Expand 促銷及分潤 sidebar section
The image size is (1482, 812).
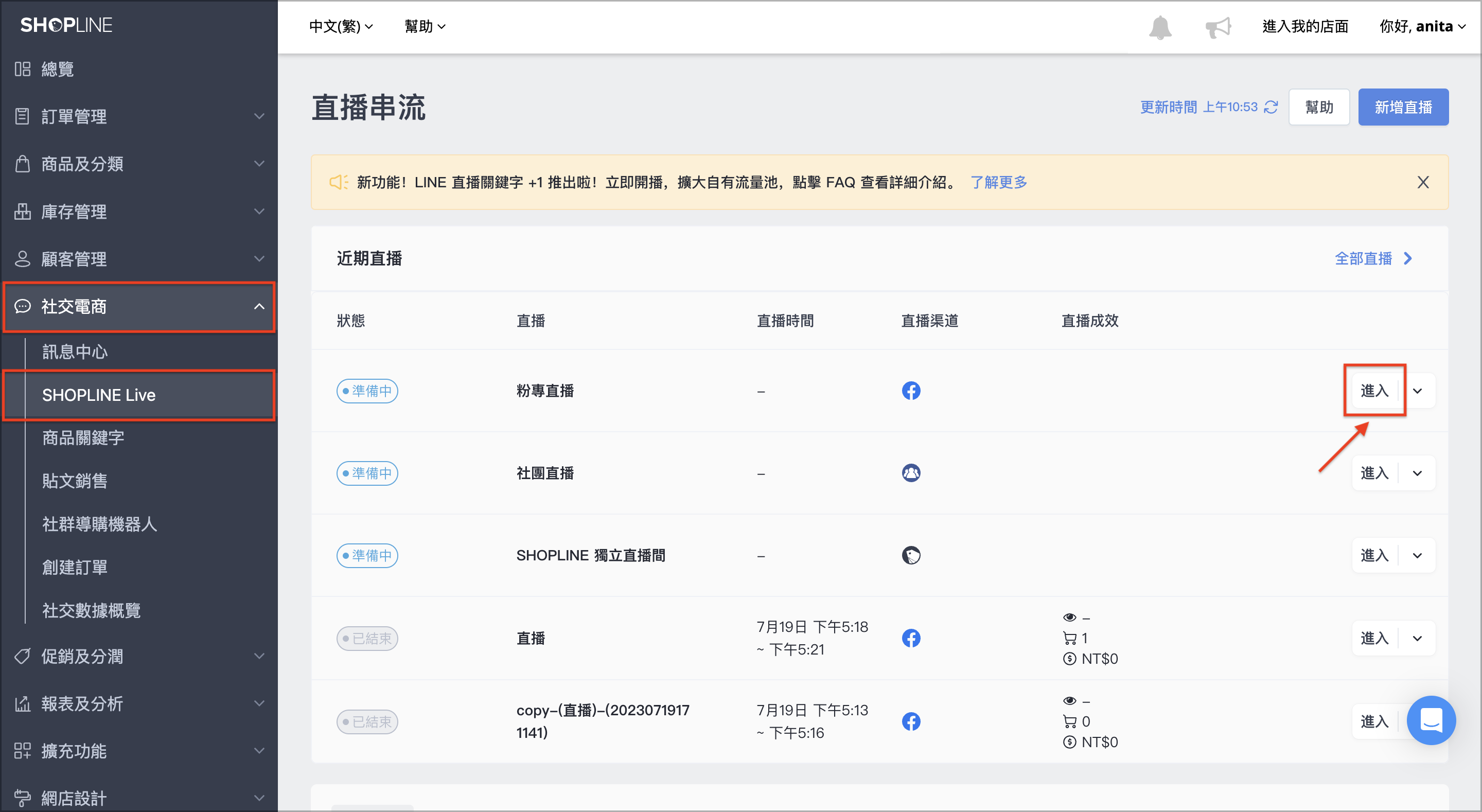(259, 656)
